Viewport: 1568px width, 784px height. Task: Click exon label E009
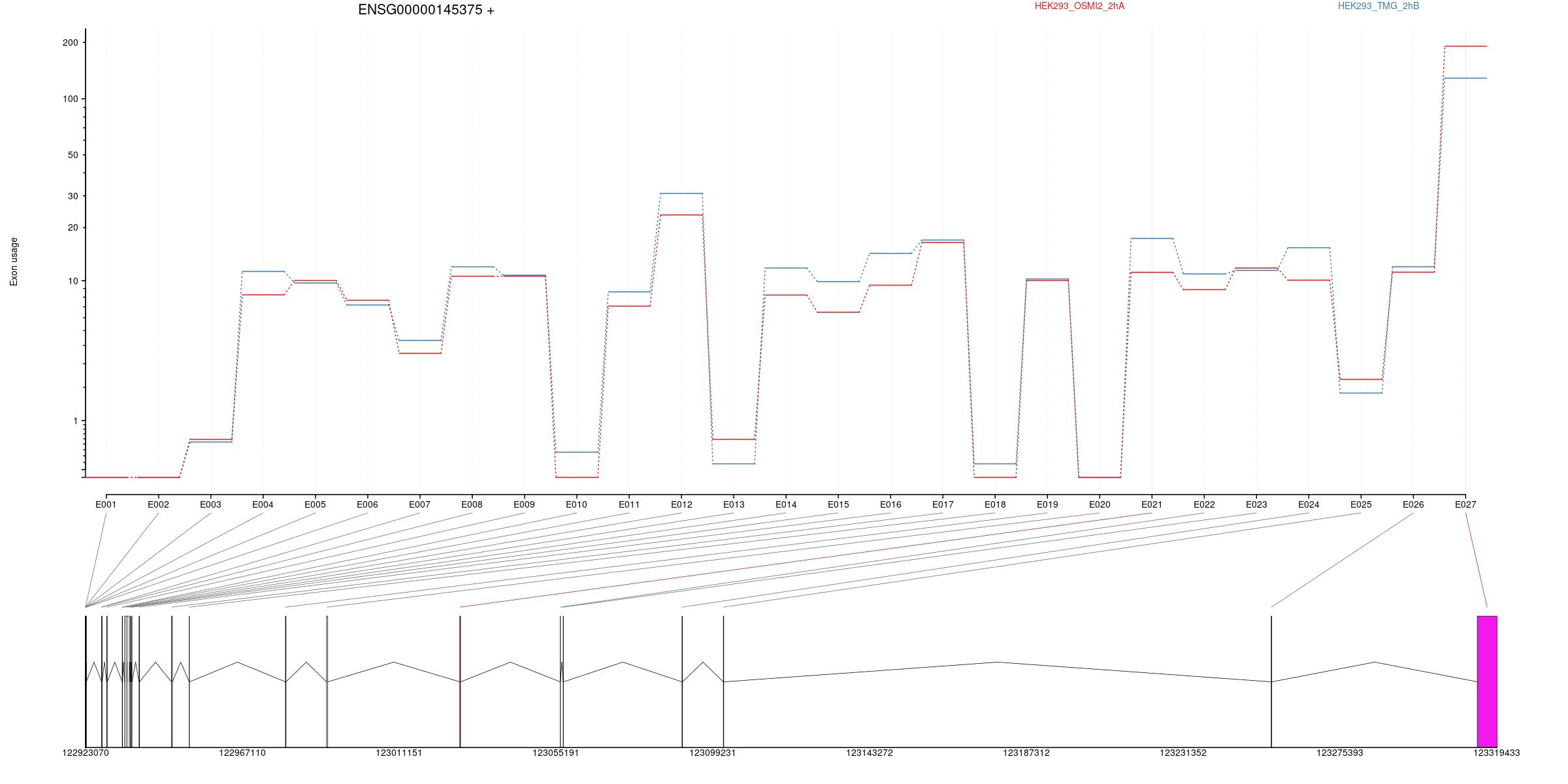coord(524,504)
